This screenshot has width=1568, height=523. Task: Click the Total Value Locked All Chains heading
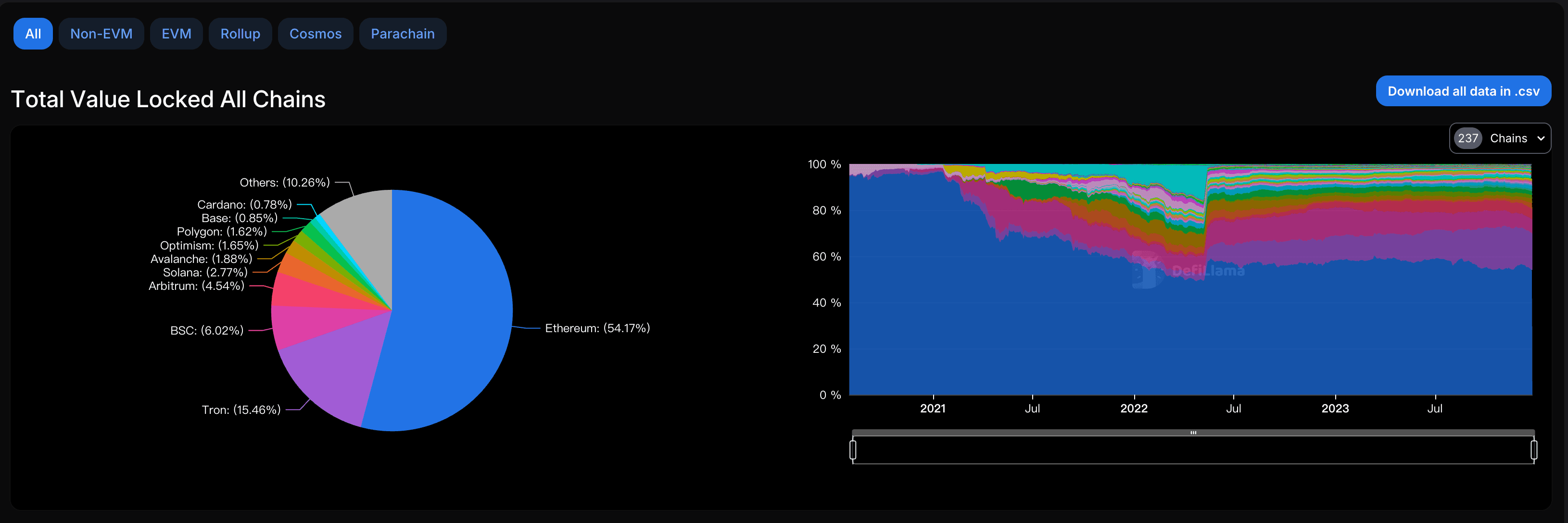(168, 99)
